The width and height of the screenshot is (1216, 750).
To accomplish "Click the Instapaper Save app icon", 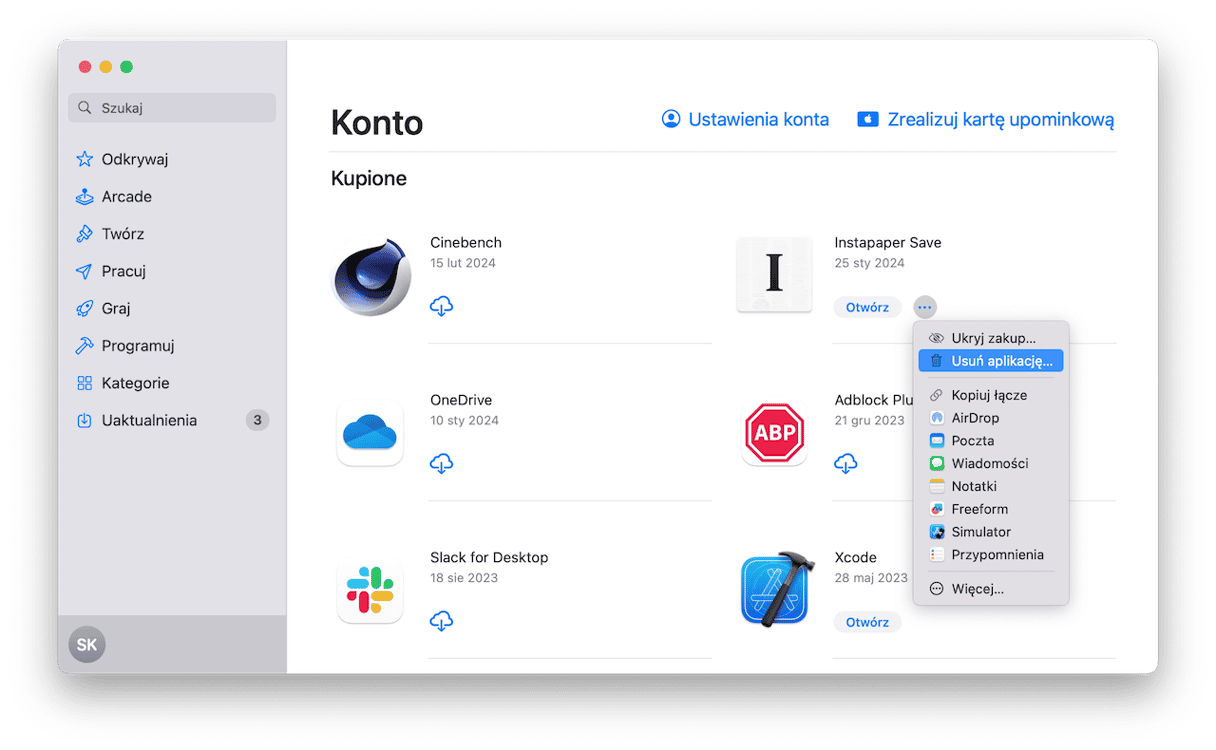I will tap(774, 275).
